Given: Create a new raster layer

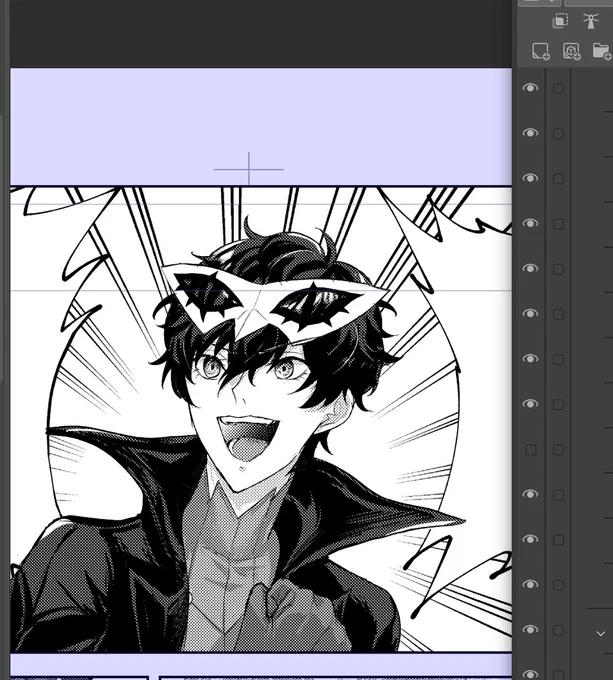Looking at the screenshot, I should 541,51.
